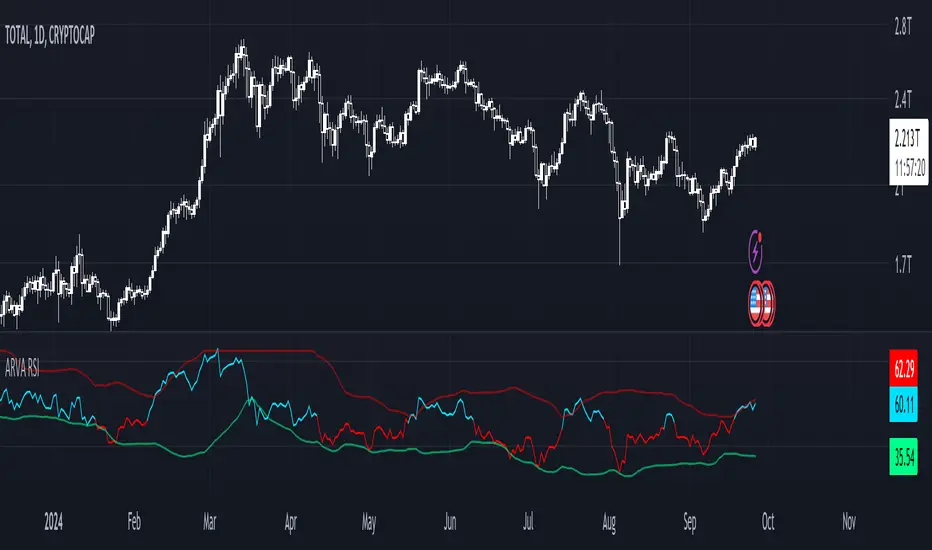Image resolution: width=932 pixels, height=550 pixels.
Task: Select the TOTAL, 1D, CRYPTOCAP symbol label
Action: pos(50,36)
